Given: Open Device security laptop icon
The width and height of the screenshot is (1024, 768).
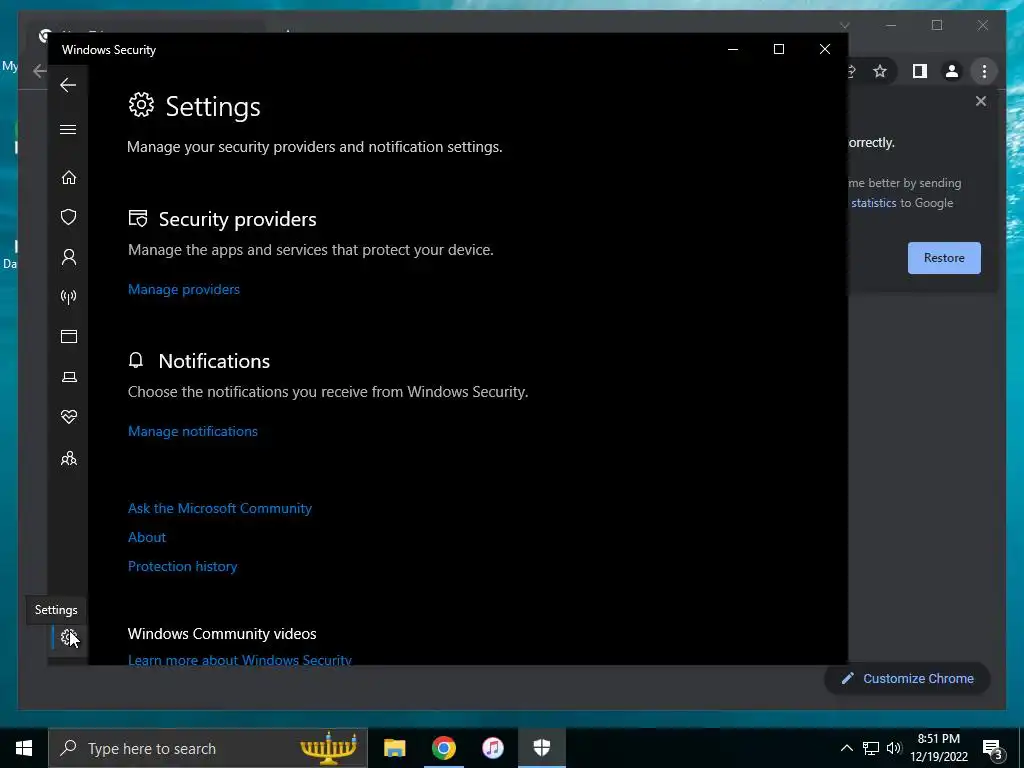Looking at the screenshot, I should (x=69, y=377).
